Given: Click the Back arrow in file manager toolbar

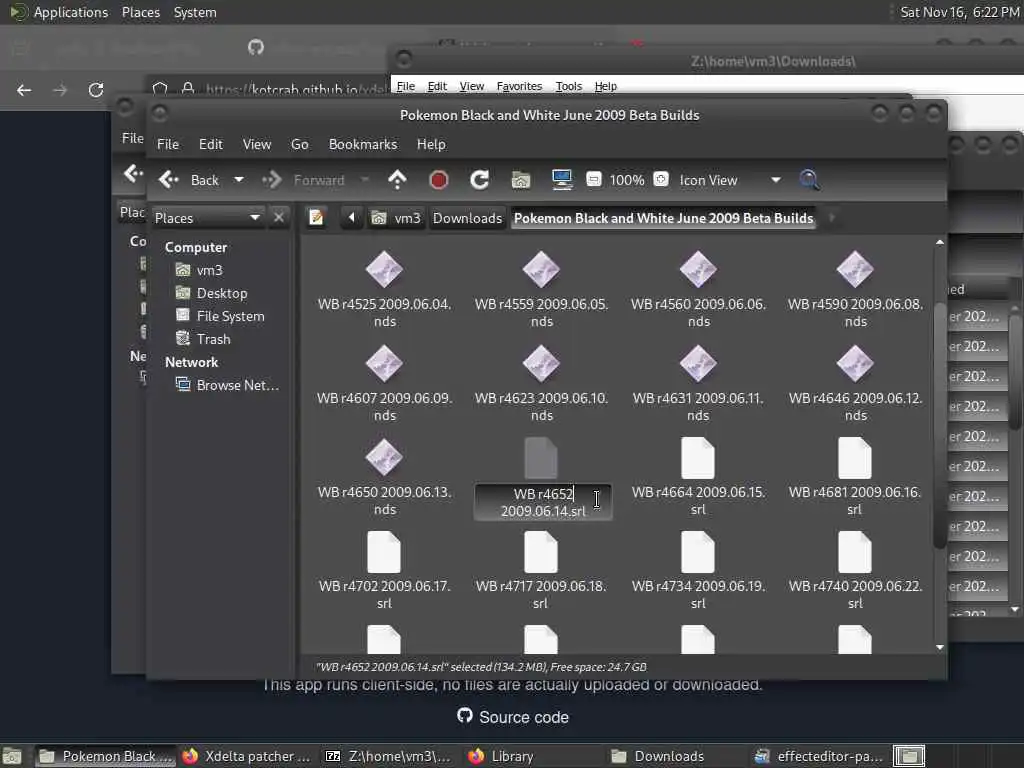Looking at the screenshot, I should pyautogui.click(x=168, y=180).
